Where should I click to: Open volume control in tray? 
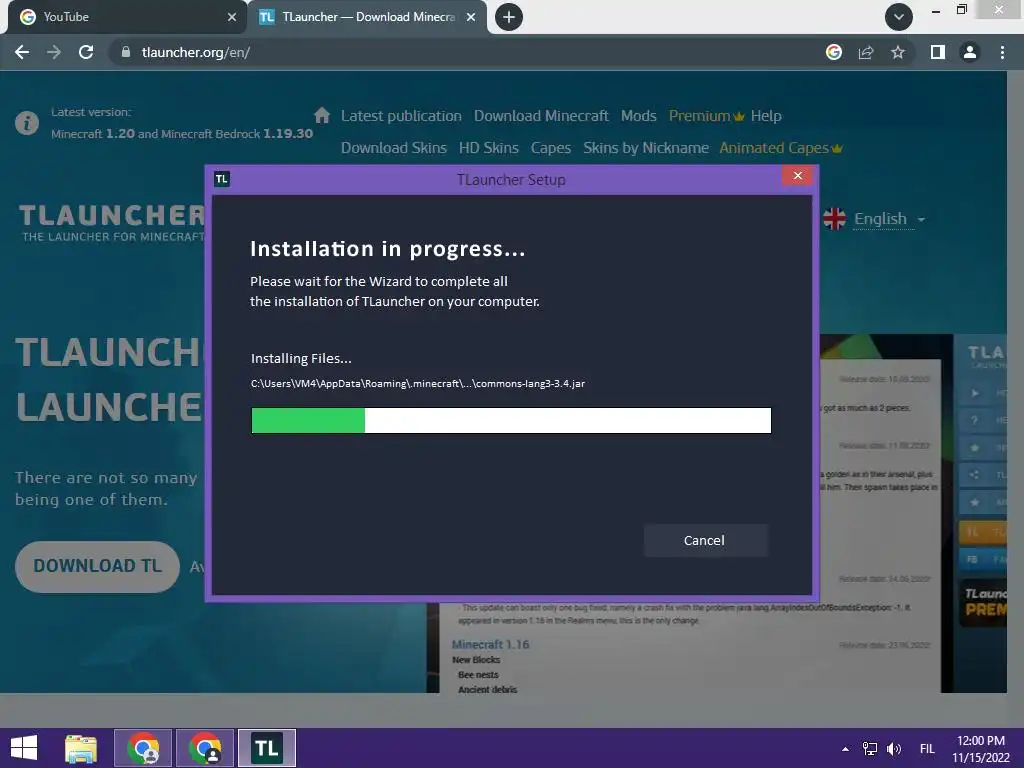(x=893, y=749)
